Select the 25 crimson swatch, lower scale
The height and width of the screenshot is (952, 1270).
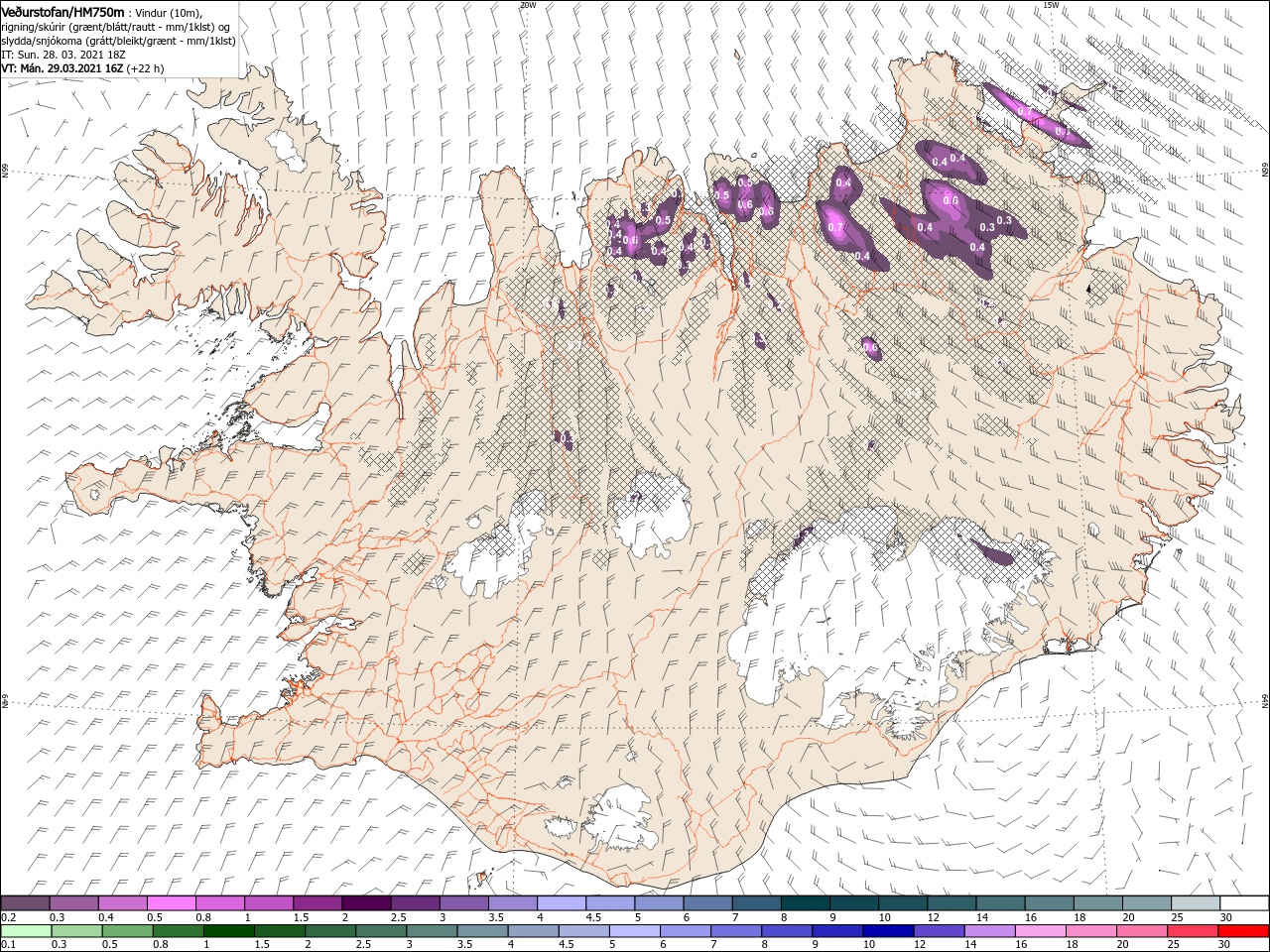1191,931
